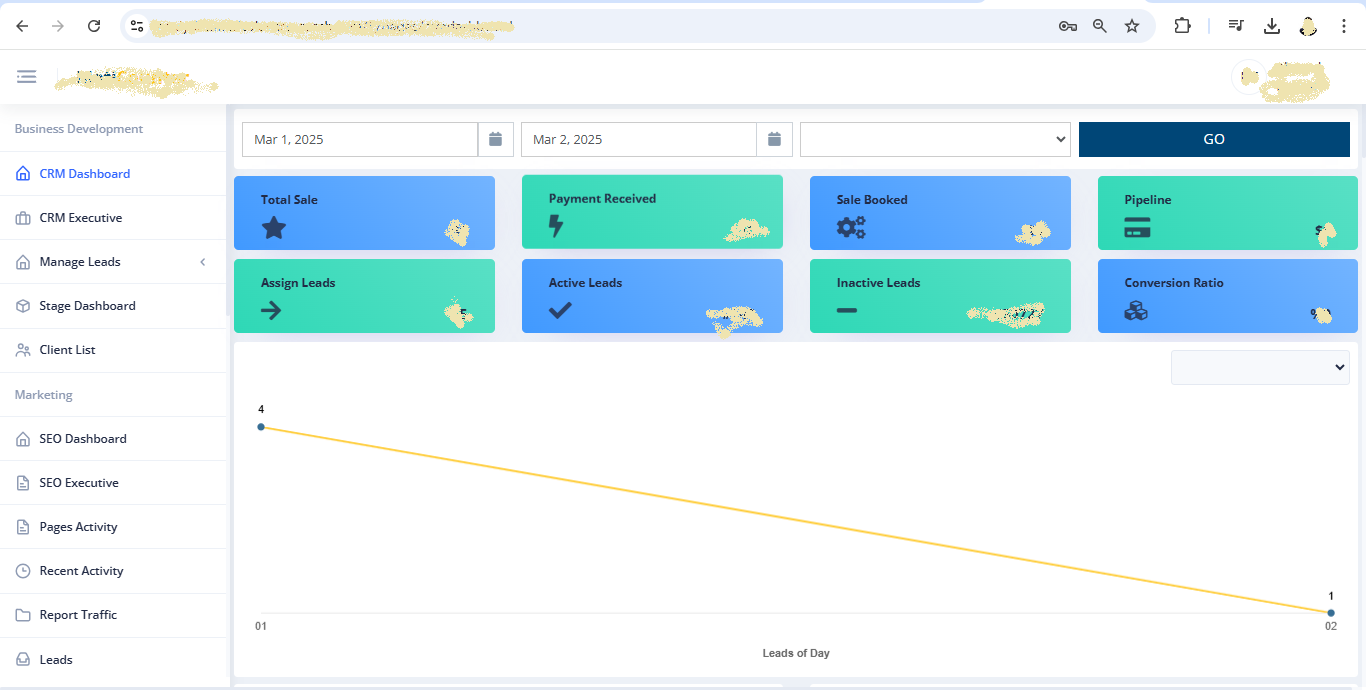Click the hamburger menu icon

(26, 77)
